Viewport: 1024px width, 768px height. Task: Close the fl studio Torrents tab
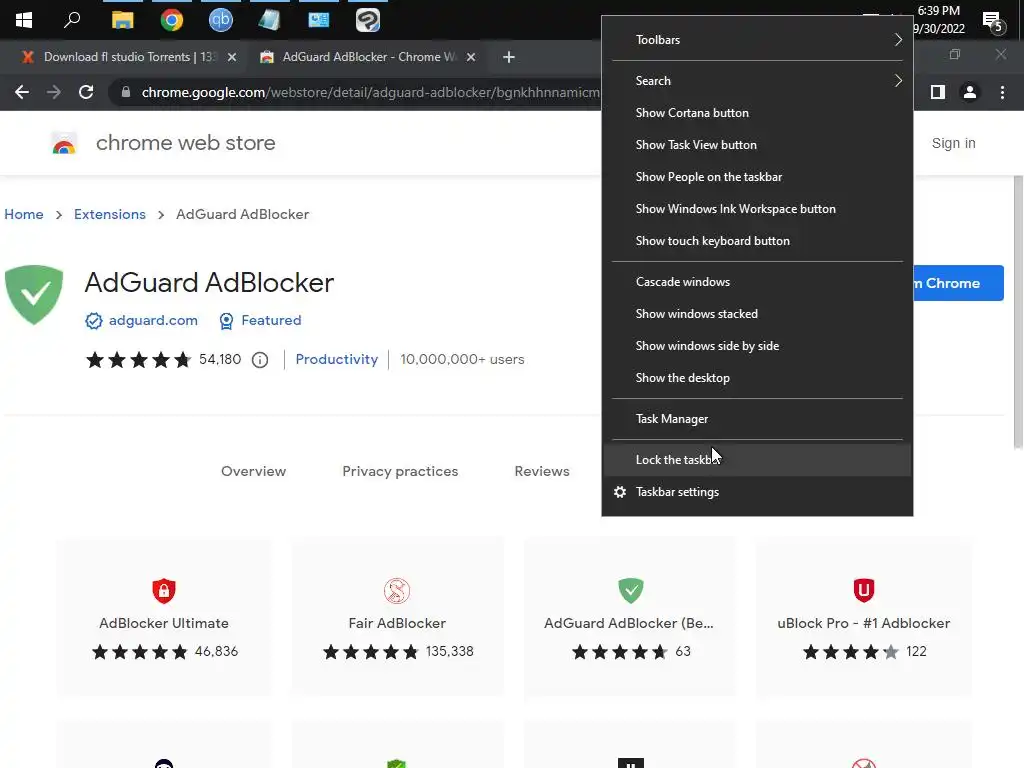[232, 57]
